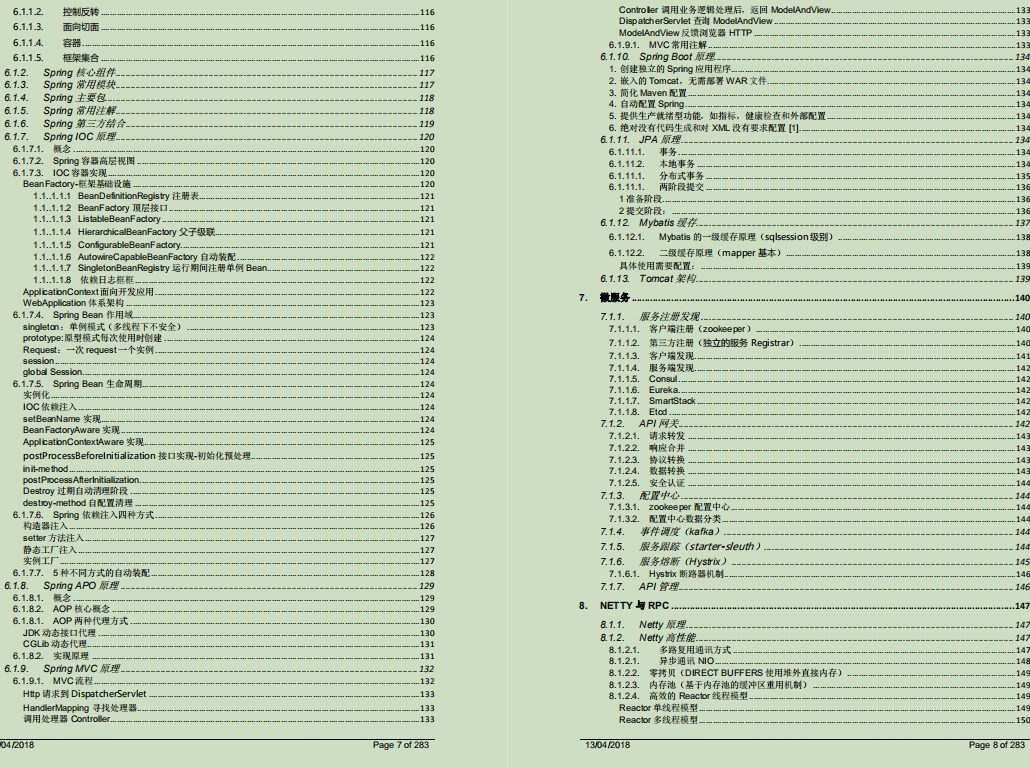Open 6.1.8. Spring APO 原理 section

coord(219,586)
